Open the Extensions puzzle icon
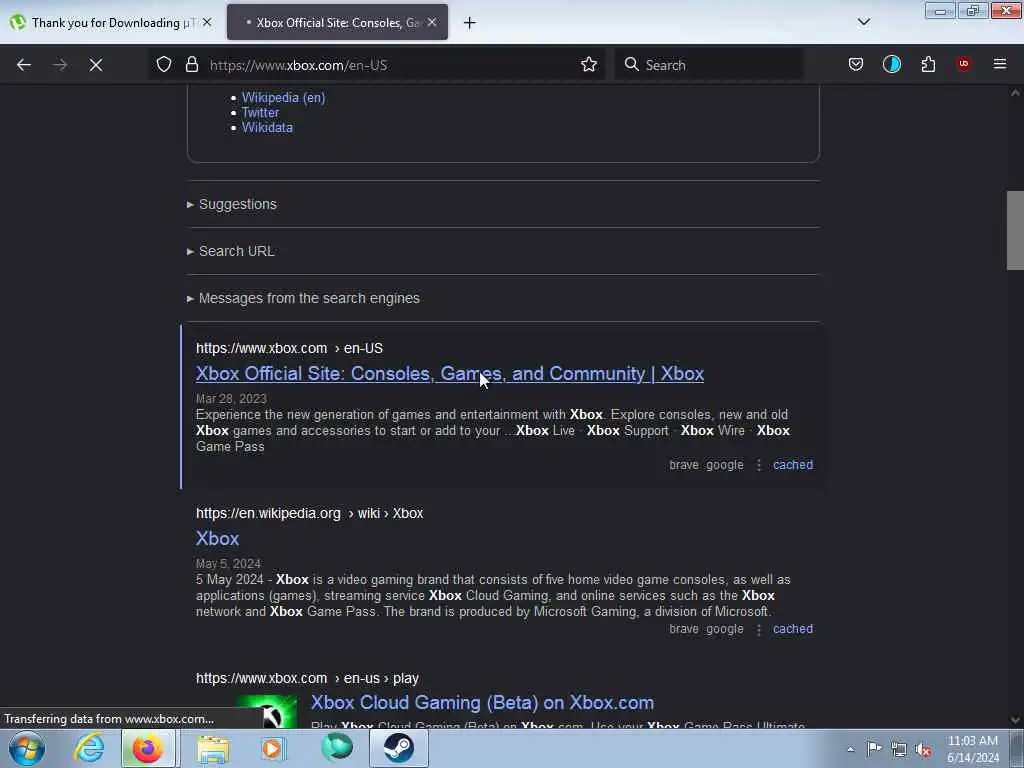The width and height of the screenshot is (1024, 768). click(928, 65)
